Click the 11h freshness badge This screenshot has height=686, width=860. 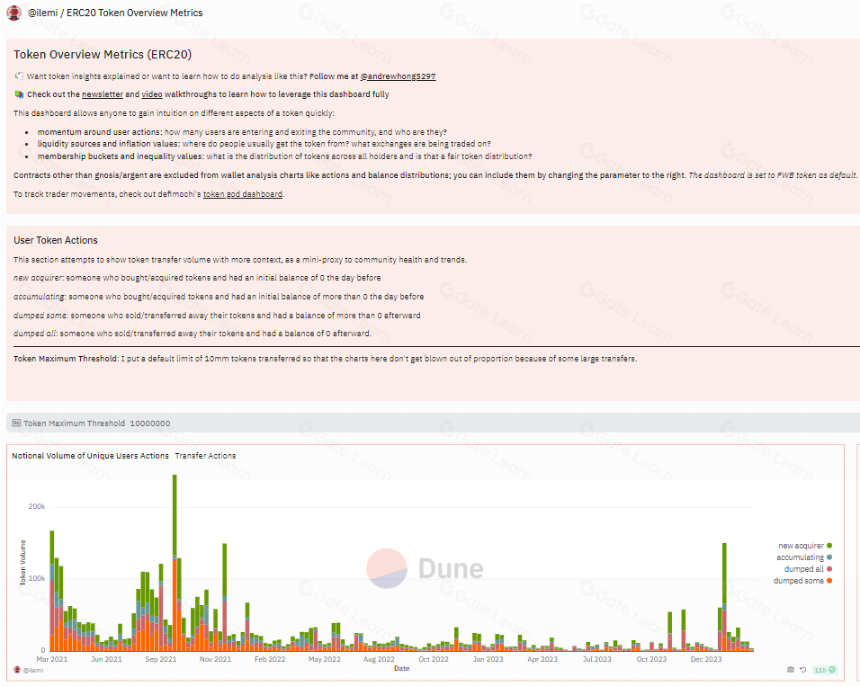coord(824,670)
